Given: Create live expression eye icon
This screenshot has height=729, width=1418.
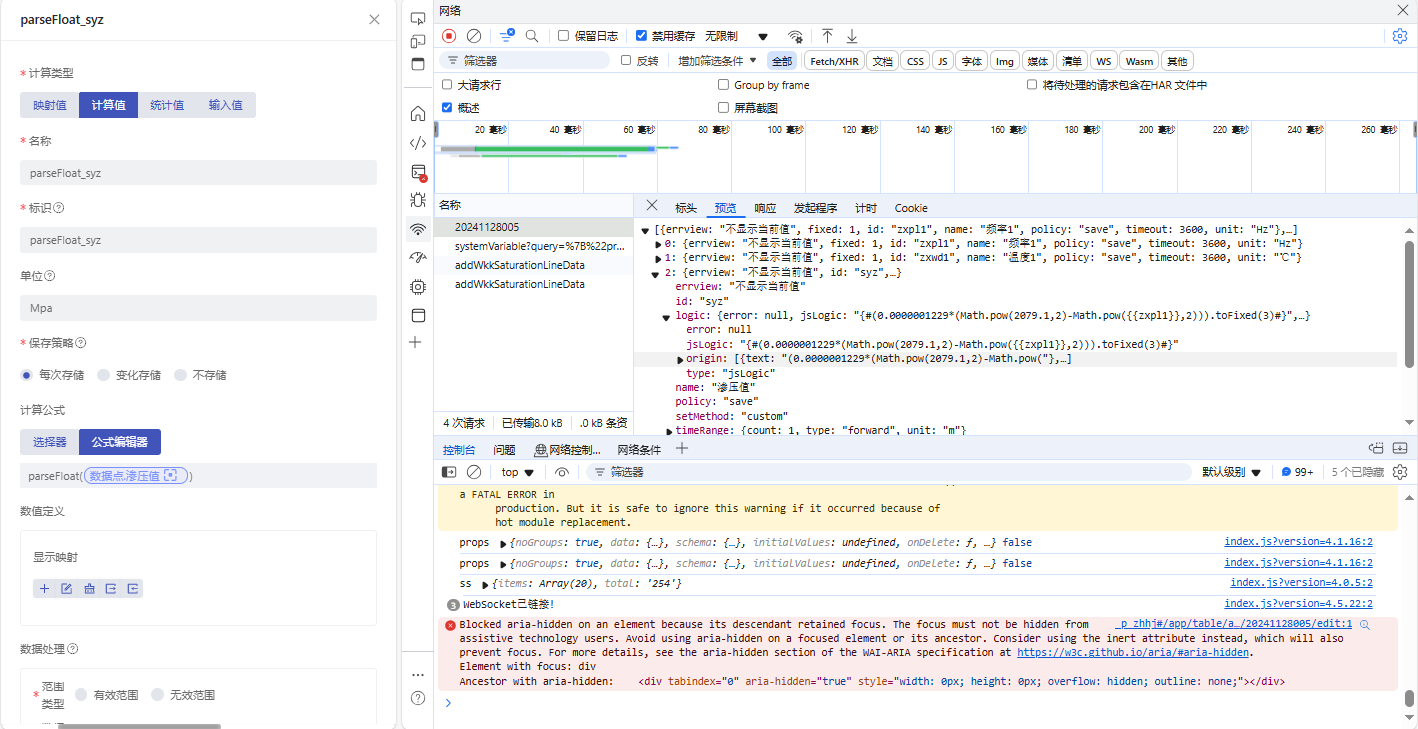Looking at the screenshot, I should pyautogui.click(x=562, y=472).
